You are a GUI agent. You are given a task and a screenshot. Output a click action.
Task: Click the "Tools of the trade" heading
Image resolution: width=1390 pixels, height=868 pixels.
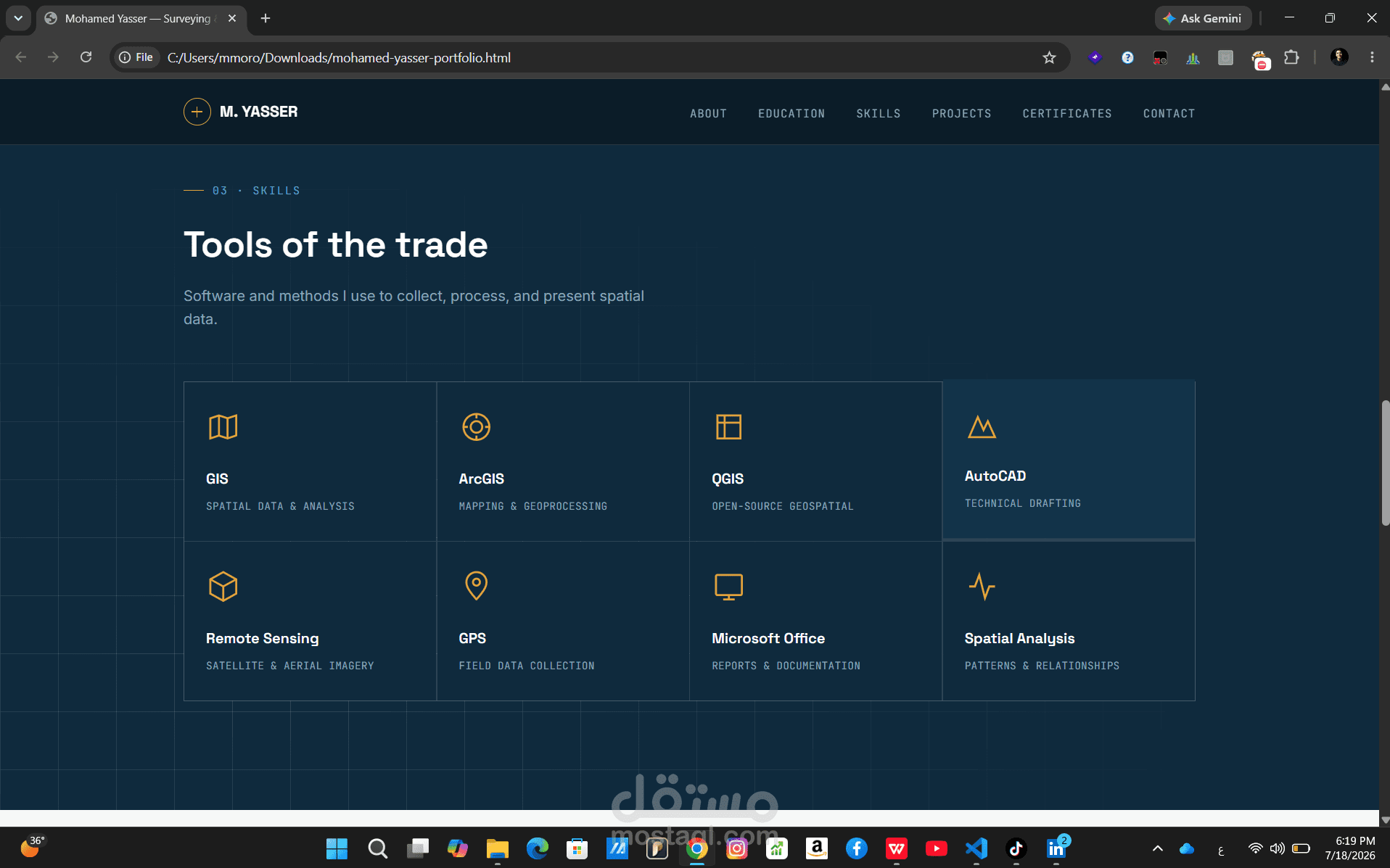(x=335, y=244)
